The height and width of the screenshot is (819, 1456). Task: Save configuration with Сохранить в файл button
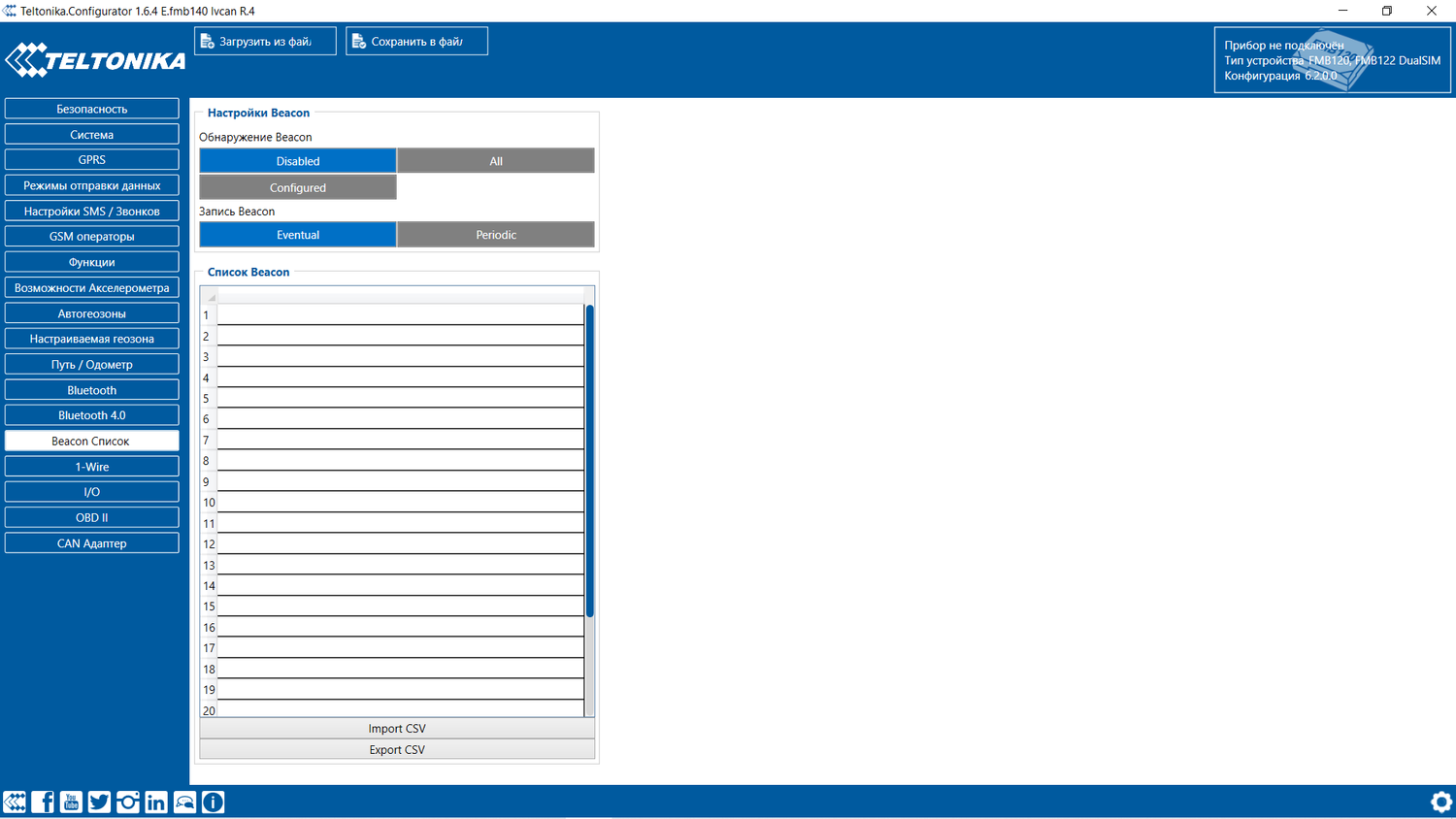pos(416,41)
